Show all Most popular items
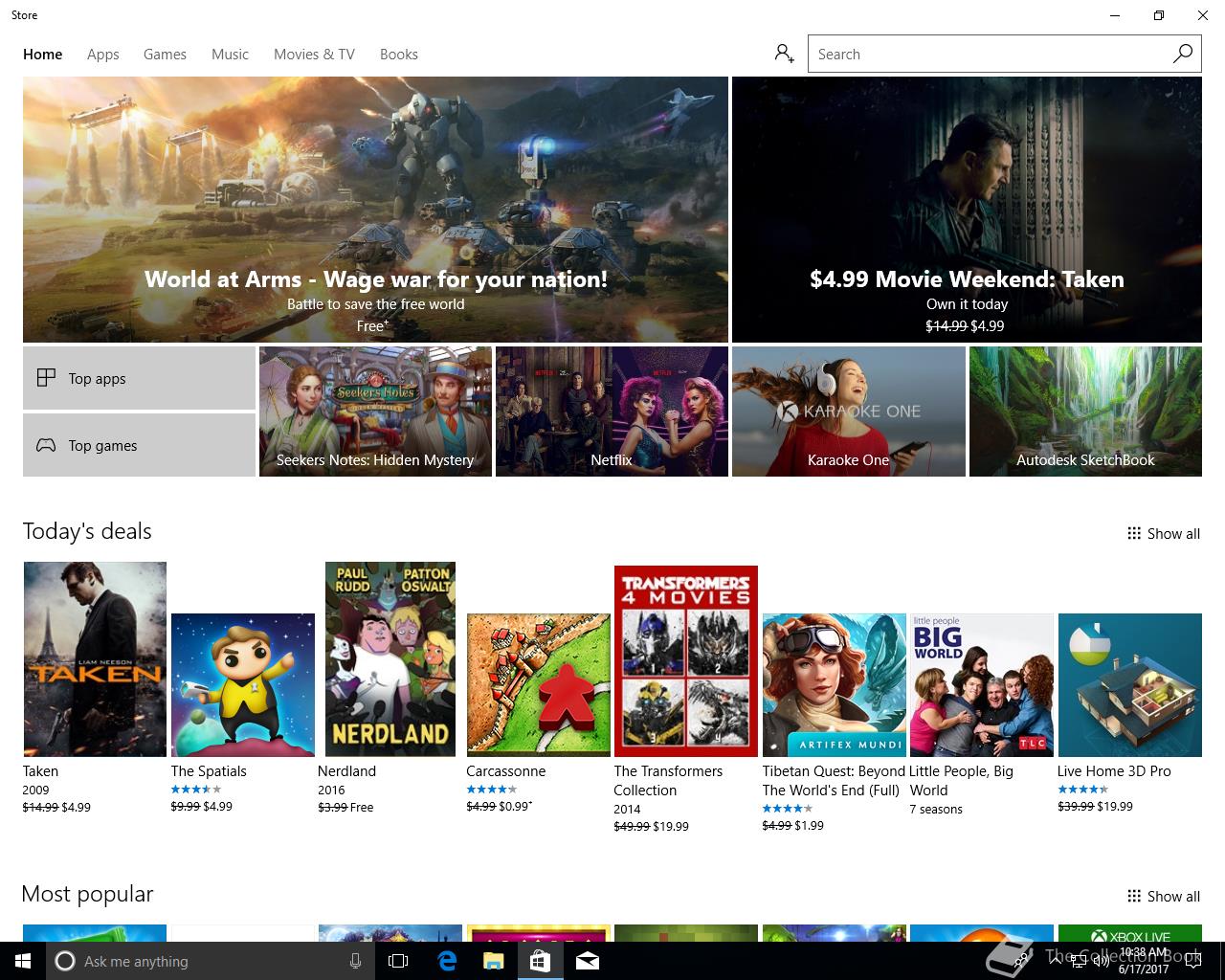The height and width of the screenshot is (980, 1225). tap(1164, 896)
